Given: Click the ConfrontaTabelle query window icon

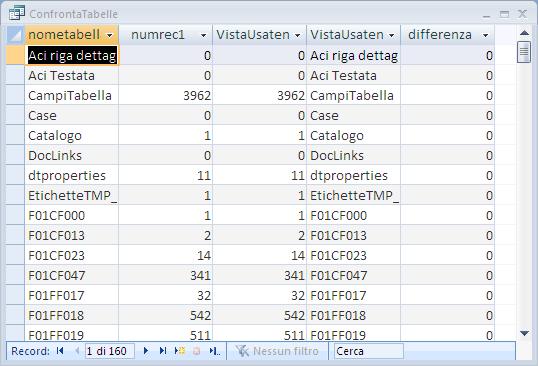Looking at the screenshot, I should coord(17,13).
